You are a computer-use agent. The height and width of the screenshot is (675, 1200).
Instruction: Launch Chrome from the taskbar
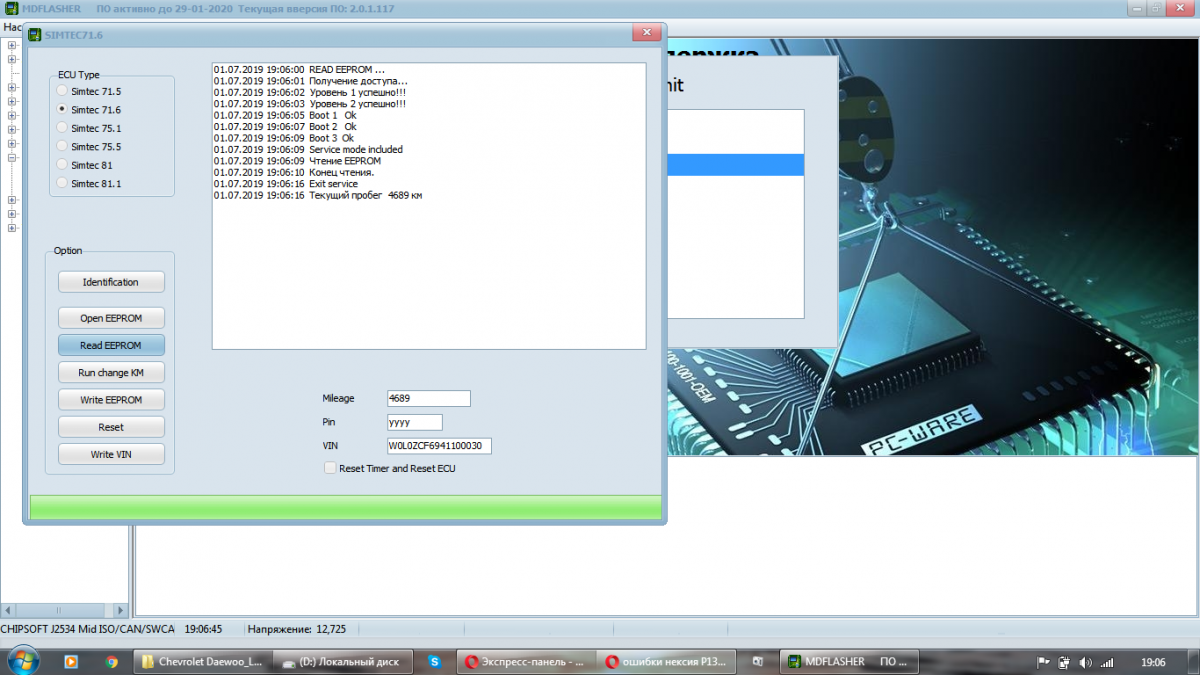(112, 661)
